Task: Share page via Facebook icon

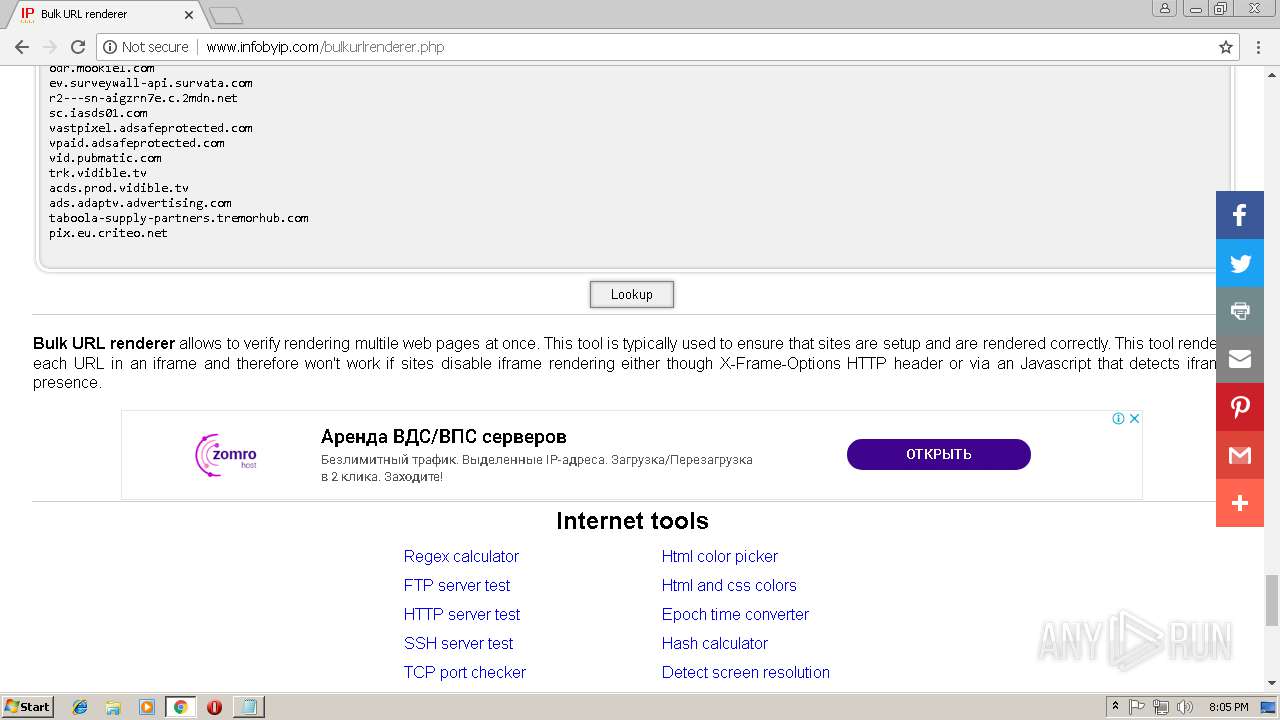Action: pos(1240,214)
